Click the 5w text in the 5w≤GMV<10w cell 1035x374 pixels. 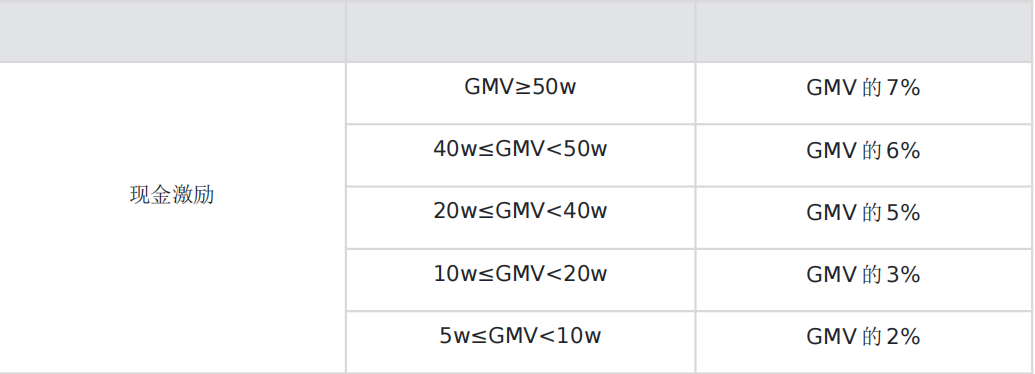tap(455, 336)
